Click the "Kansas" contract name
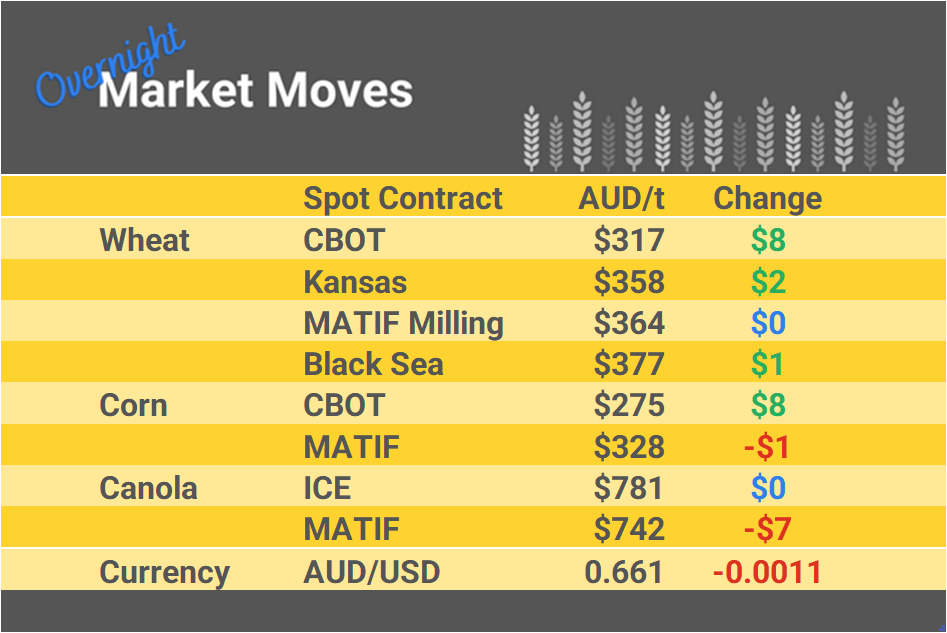The width and height of the screenshot is (947, 633). coord(355,282)
